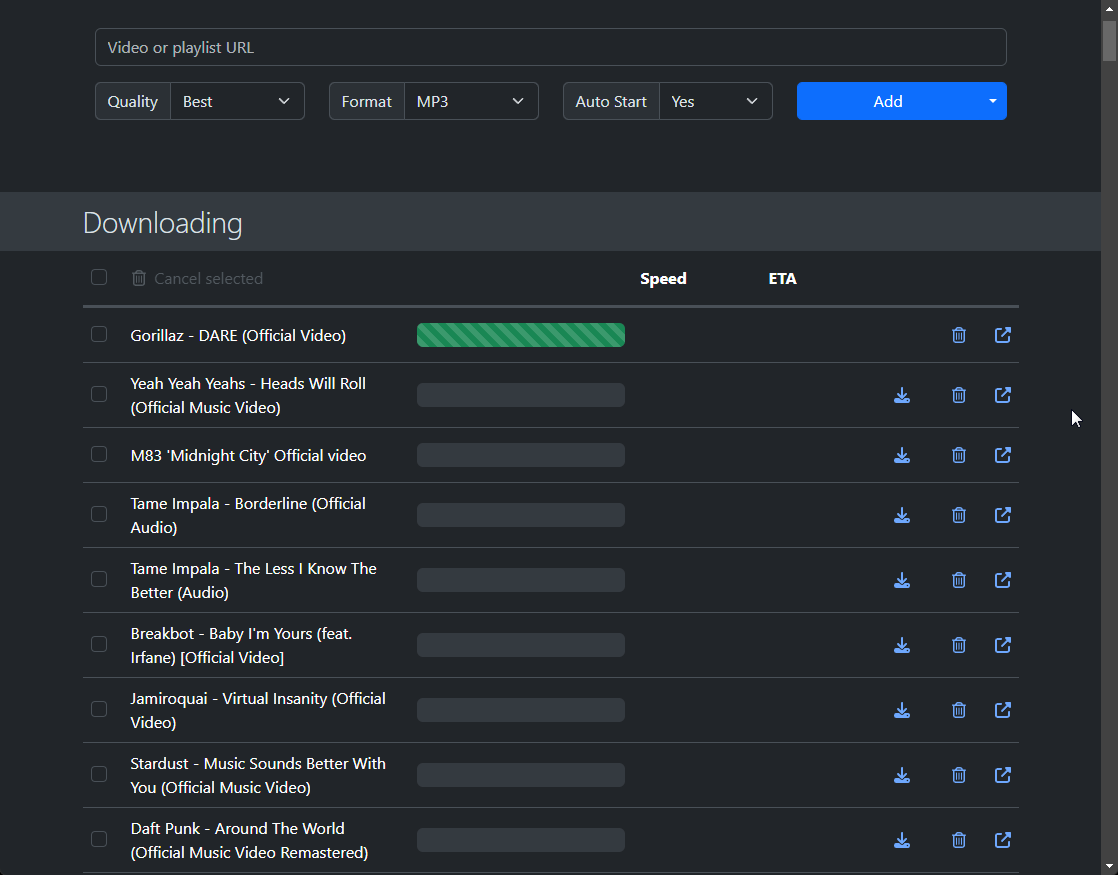Delete the Gorillaz - DARE download
This screenshot has height=875, width=1118.
pos(958,335)
